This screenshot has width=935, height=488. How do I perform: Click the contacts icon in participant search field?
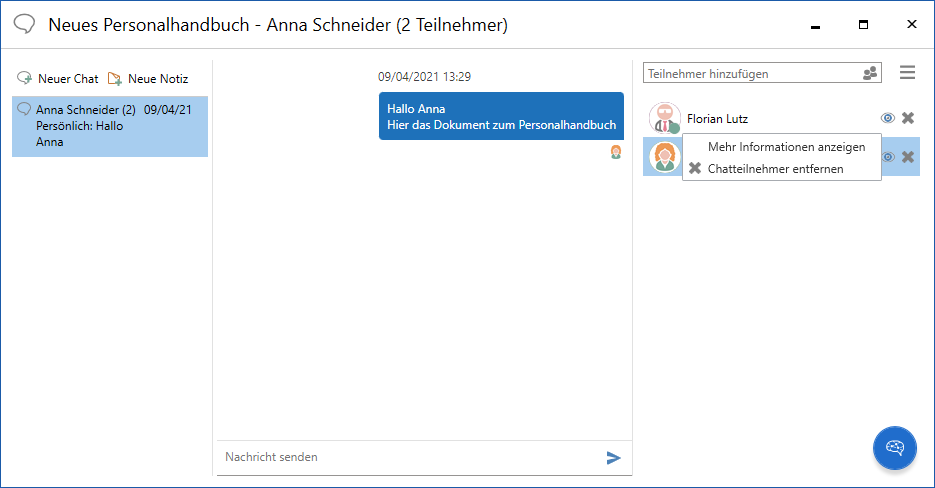point(870,74)
